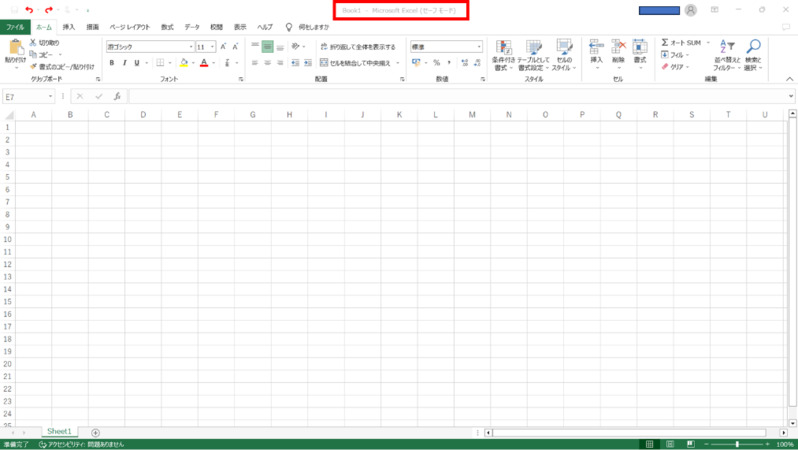Expand the Merge & Center dropdown arrow

pyautogui.click(x=398, y=63)
